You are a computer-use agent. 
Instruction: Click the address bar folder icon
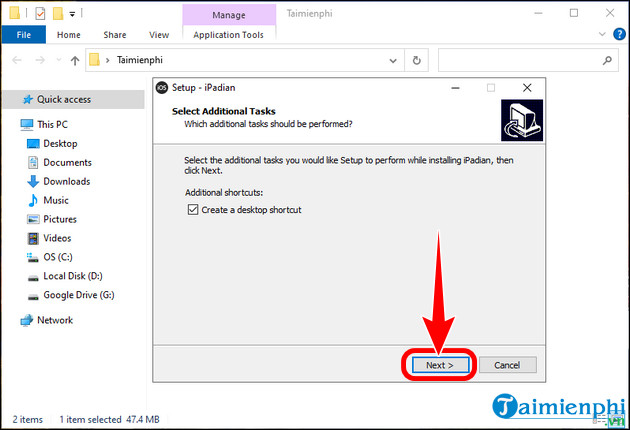click(x=94, y=60)
